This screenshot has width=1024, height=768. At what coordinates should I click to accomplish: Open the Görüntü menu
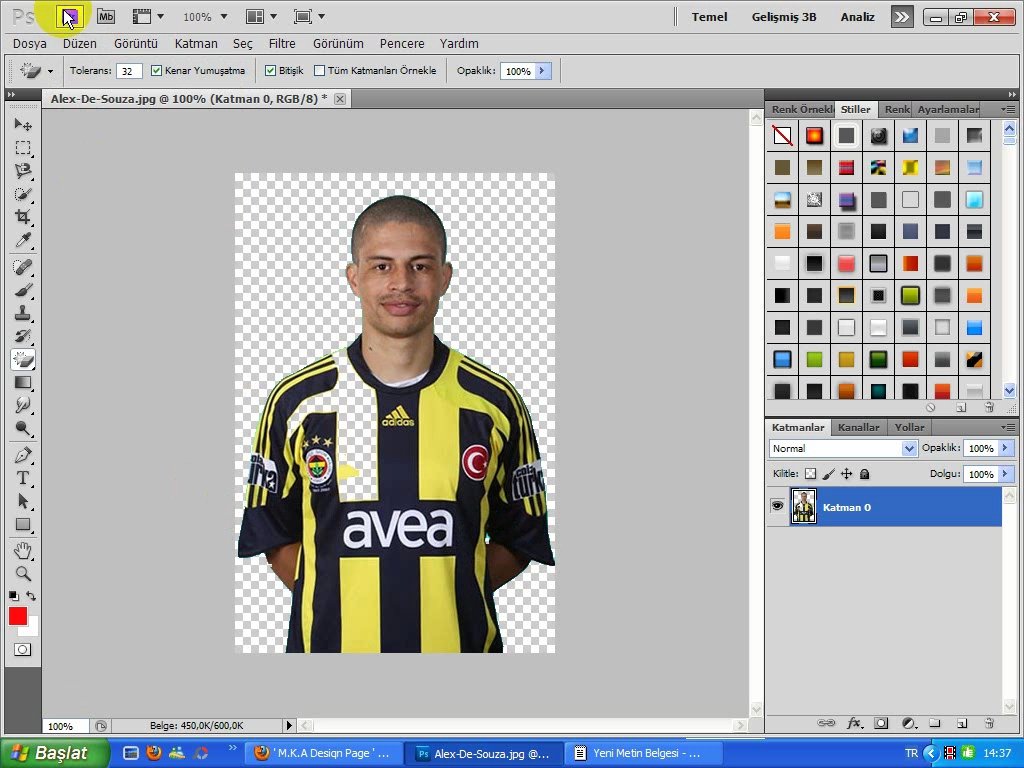pos(136,44)
